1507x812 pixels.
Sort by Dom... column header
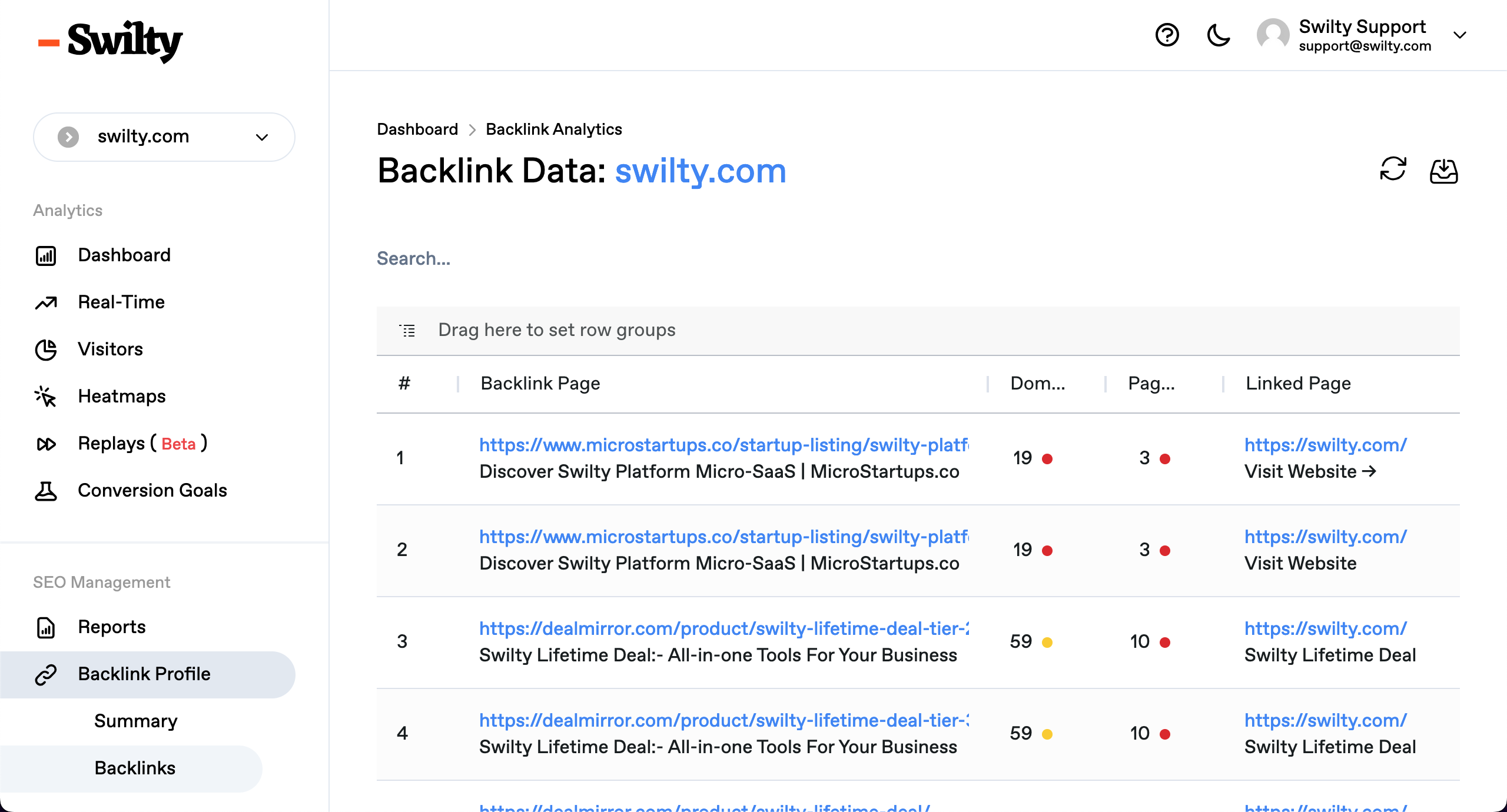click(x=1037, y=384)
